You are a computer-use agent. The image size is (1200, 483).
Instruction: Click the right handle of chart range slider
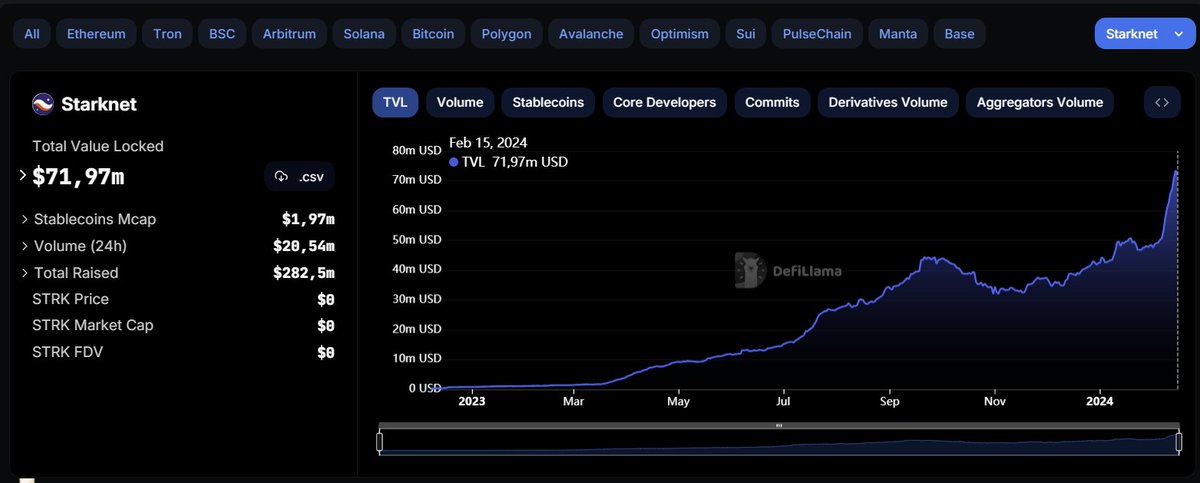click(1178, 441)
